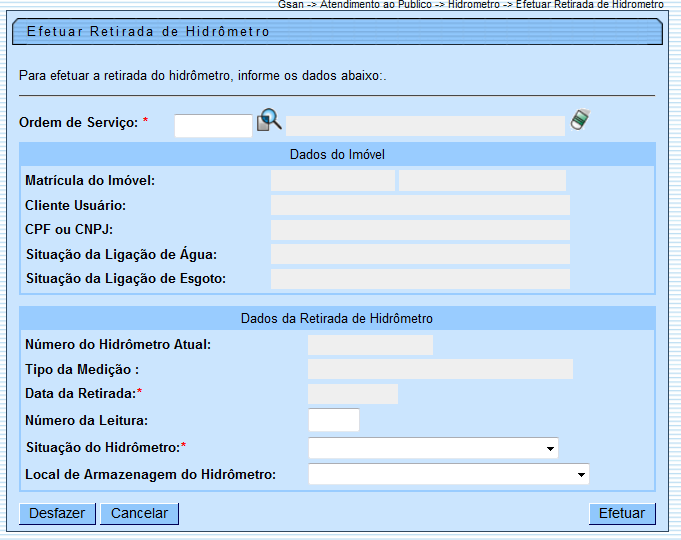Click the breadcrumb path text at top
Viewport: 681px width, 540px height.
pyautogui.click(x=471, y=4)
